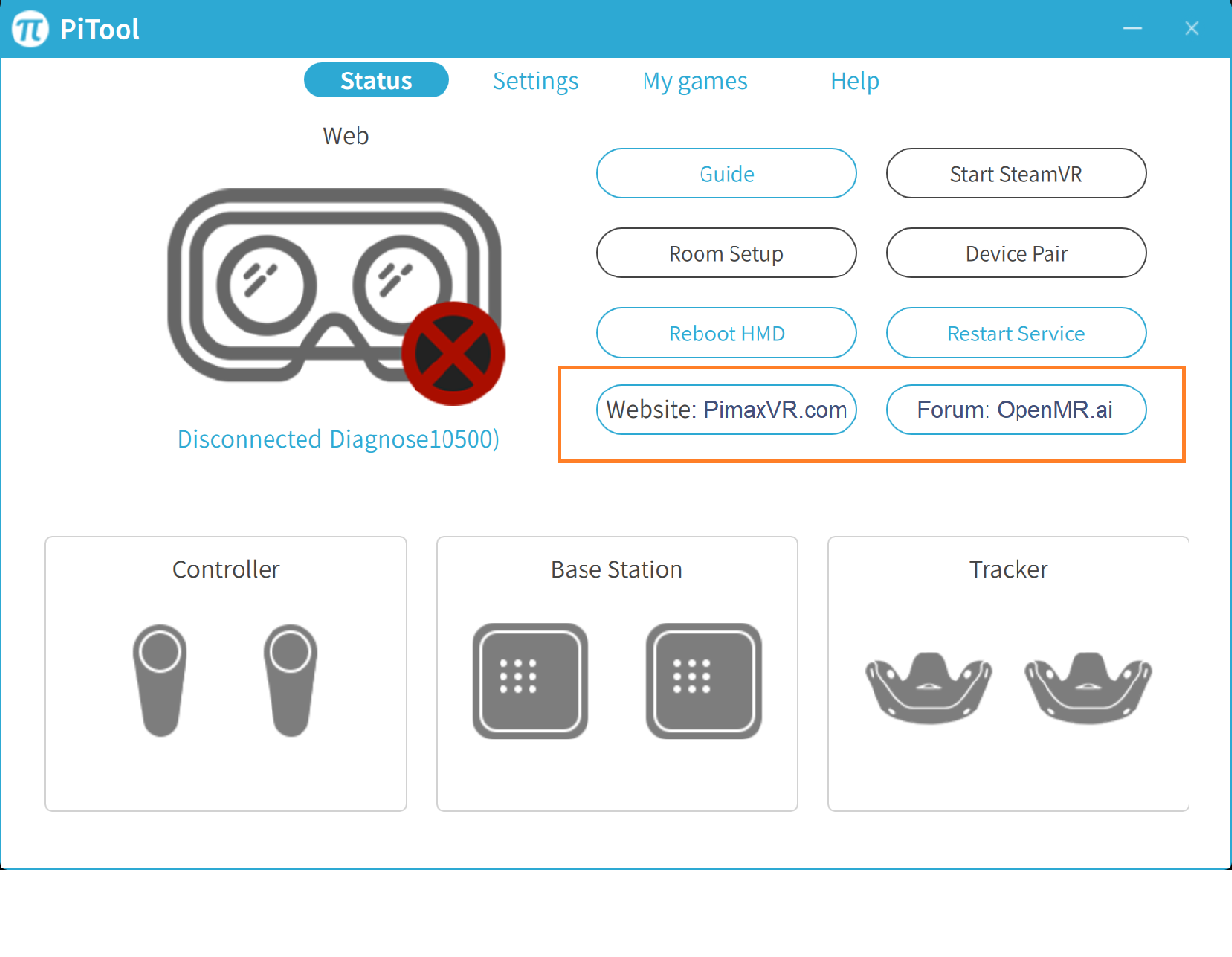Select the left tracker icon

pos(929,688)
